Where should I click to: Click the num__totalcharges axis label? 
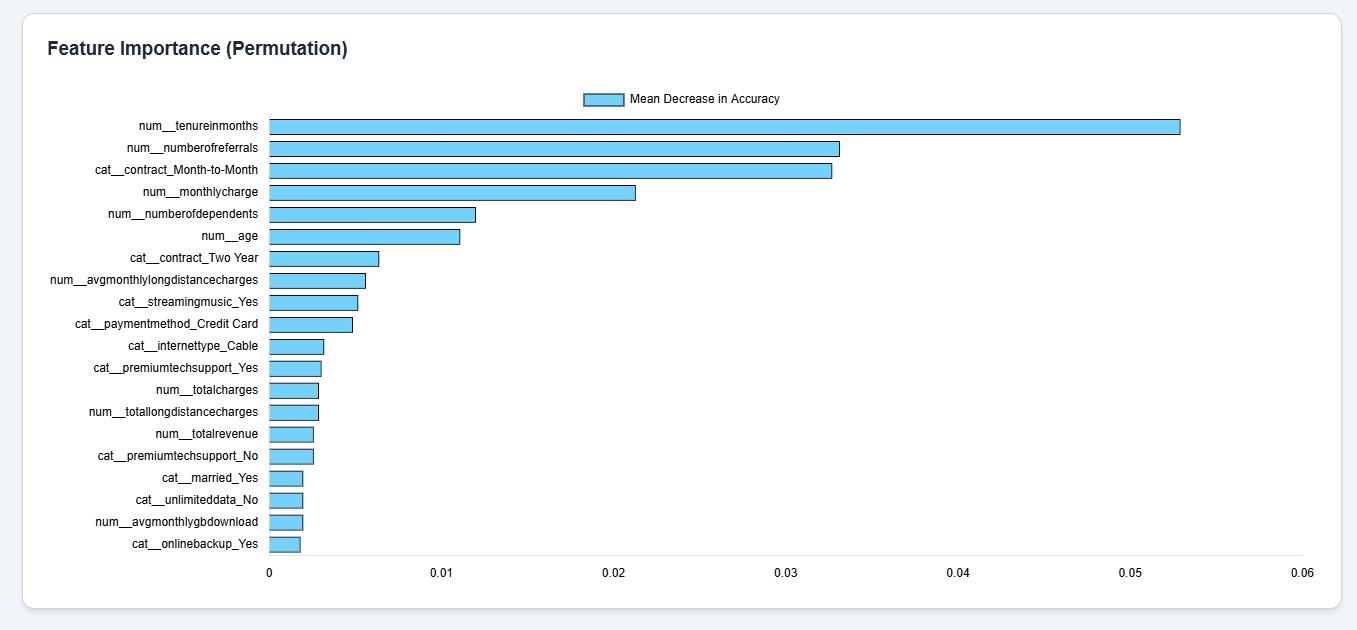click(207, 390)
